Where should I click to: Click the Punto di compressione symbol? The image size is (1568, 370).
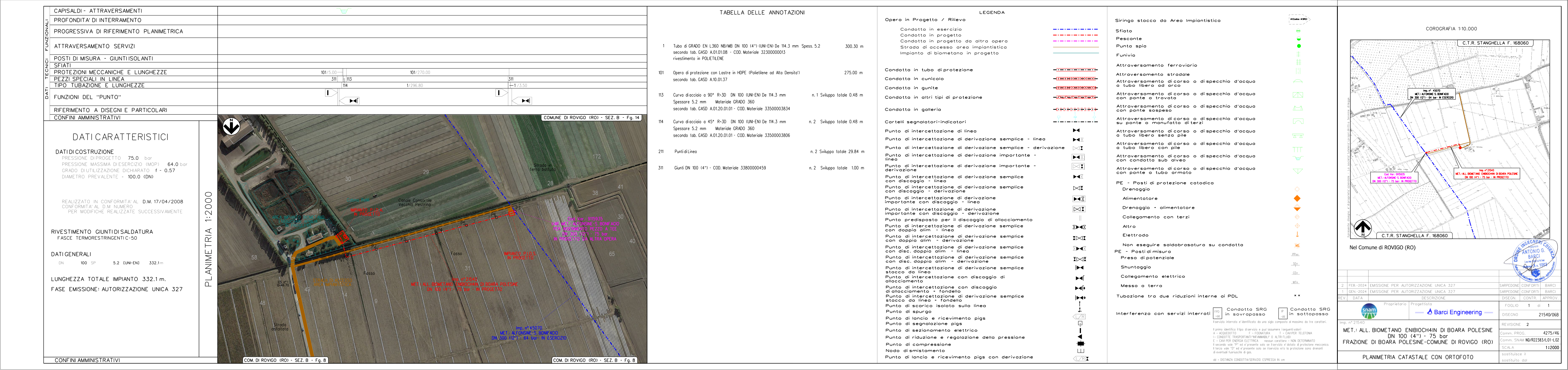coord(1081,344)
